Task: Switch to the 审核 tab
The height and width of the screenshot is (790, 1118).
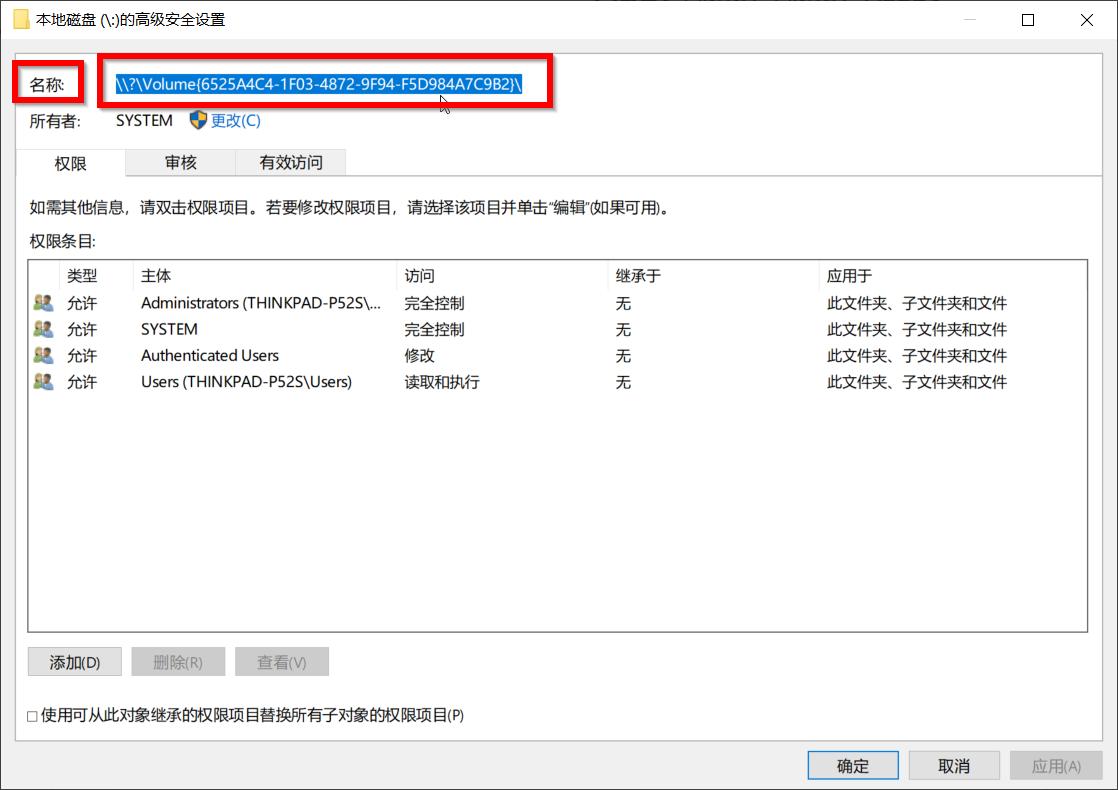Action: pos(179,162)
